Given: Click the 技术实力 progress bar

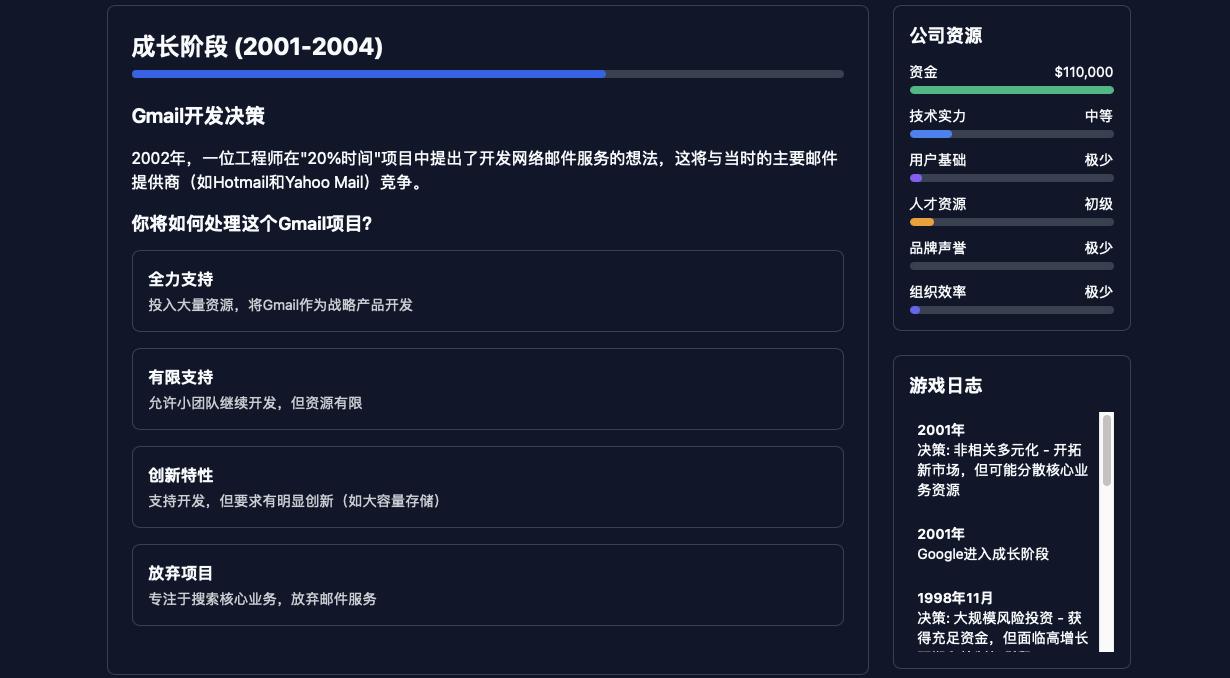Looking at the screenshot, I should (1011, 134).
